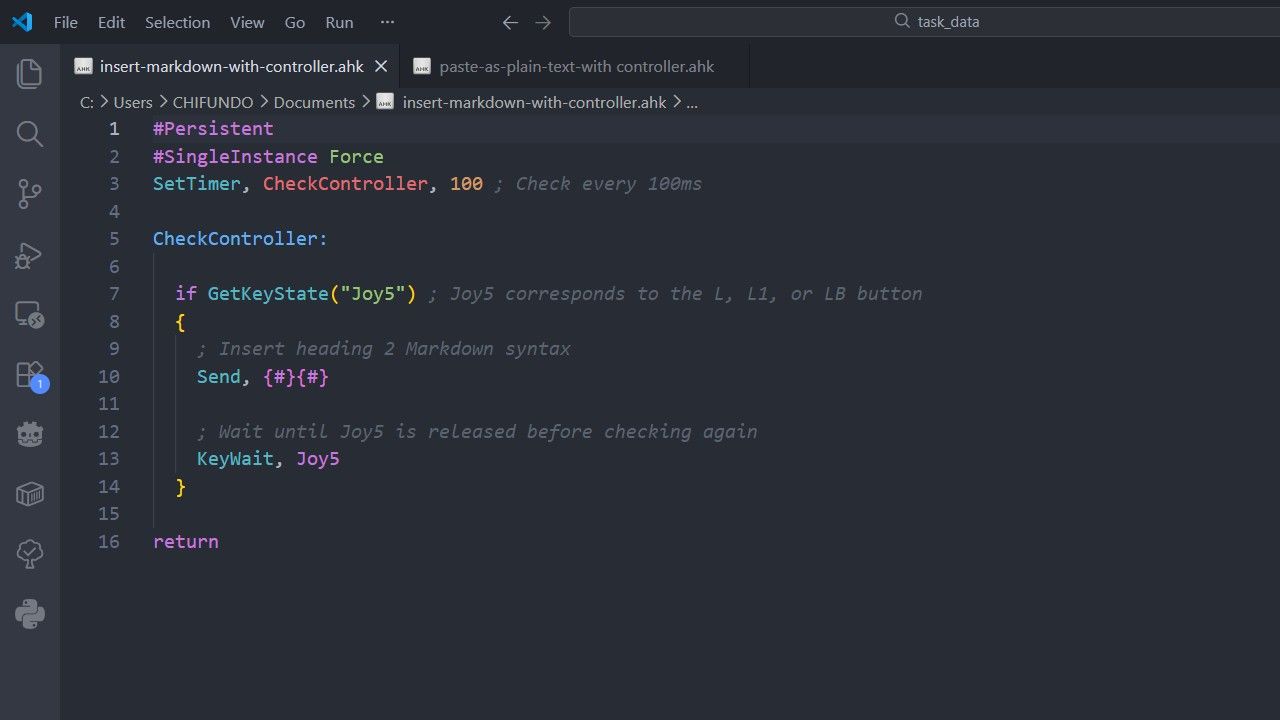The height and width of the screenshot is (720, 1280).
Task: Open the View menu
Action: (247, 22)
